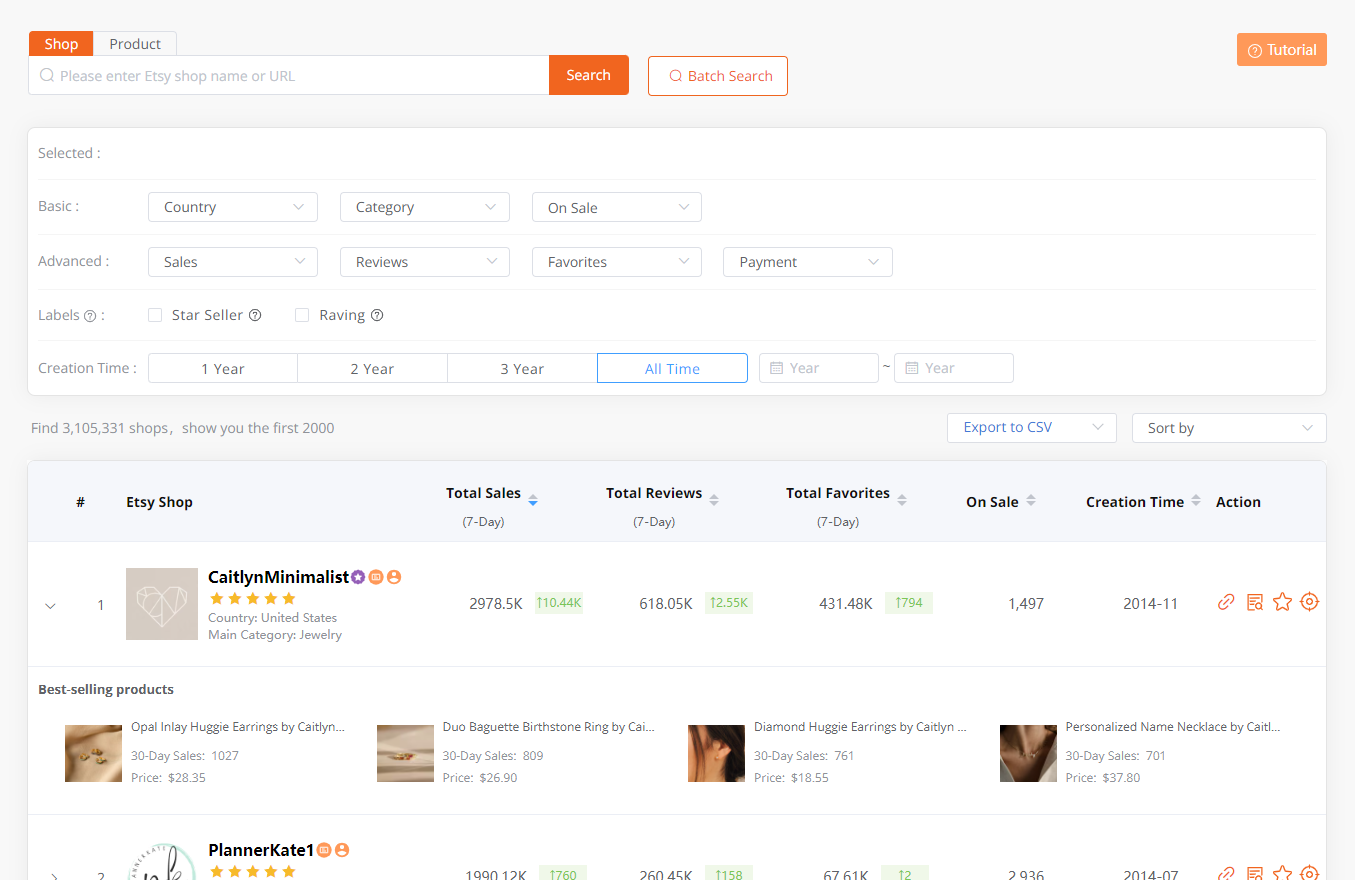1355x880 pixels.
Task: Click the Opal Inlay Huggie Earrings thumbnail
Action: point(93,753)
